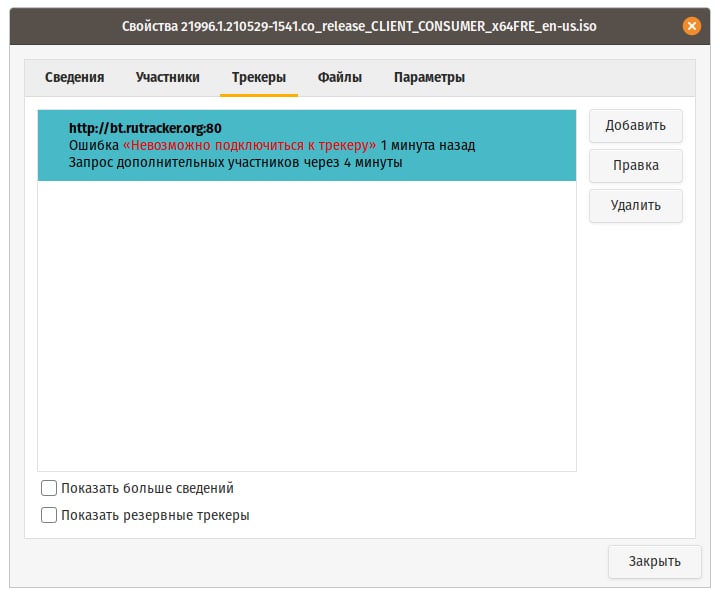Go to the Файлы tab

[340, 77]
